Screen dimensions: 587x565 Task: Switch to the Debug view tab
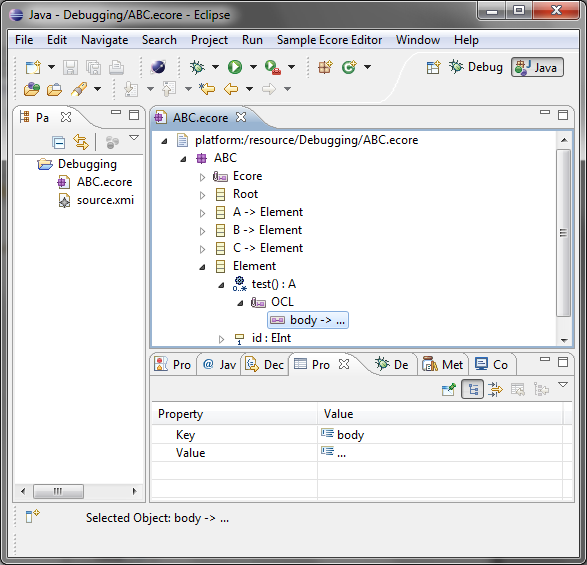pos(392,364)
